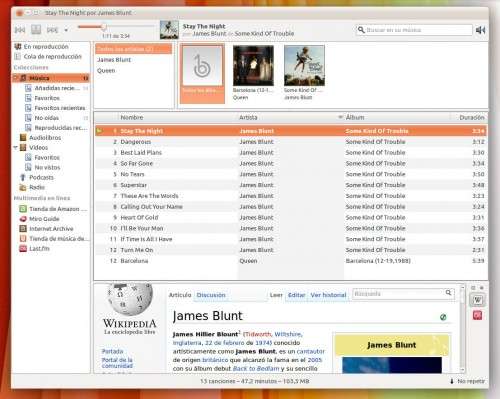Viewport: 500px width, 399px height.
Task: Open Wikipedia Discusión tab
Action: pyautogui.click(x=211, y=295)
